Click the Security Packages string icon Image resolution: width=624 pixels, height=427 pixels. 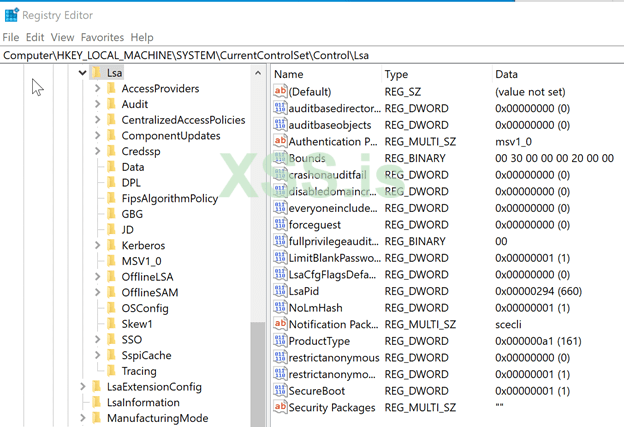pos(280,407)
